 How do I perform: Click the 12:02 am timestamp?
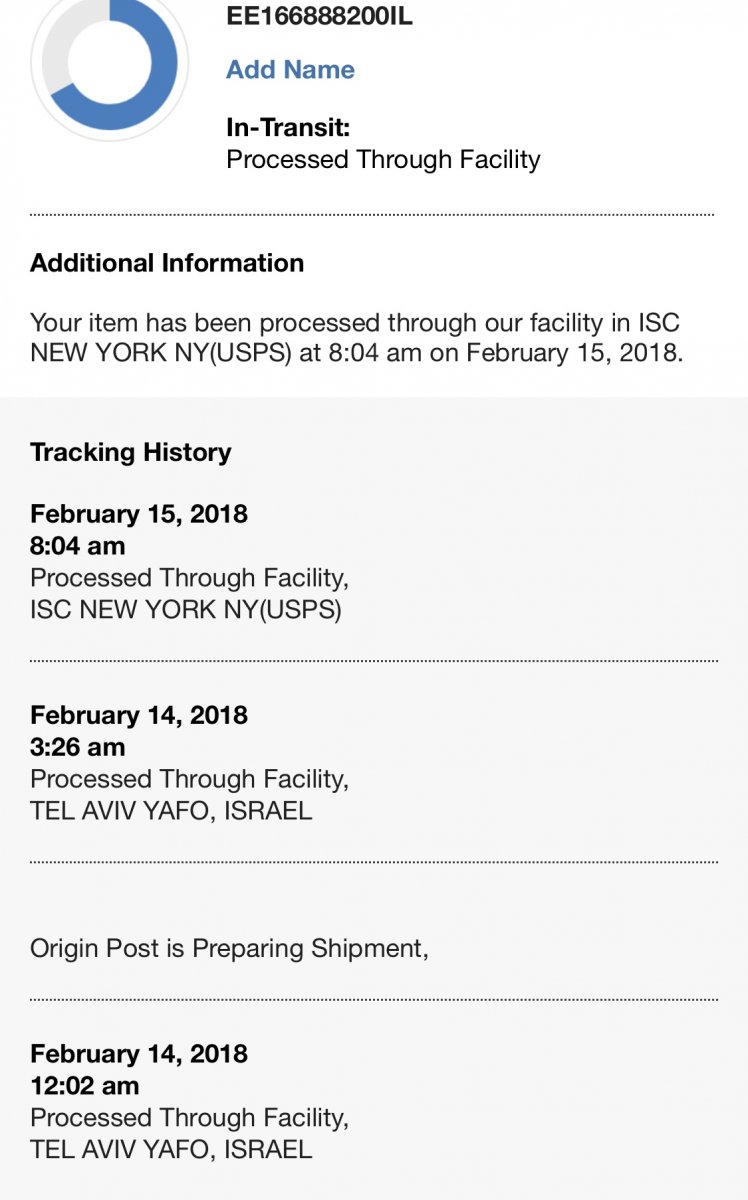[x=85, y=1086]
